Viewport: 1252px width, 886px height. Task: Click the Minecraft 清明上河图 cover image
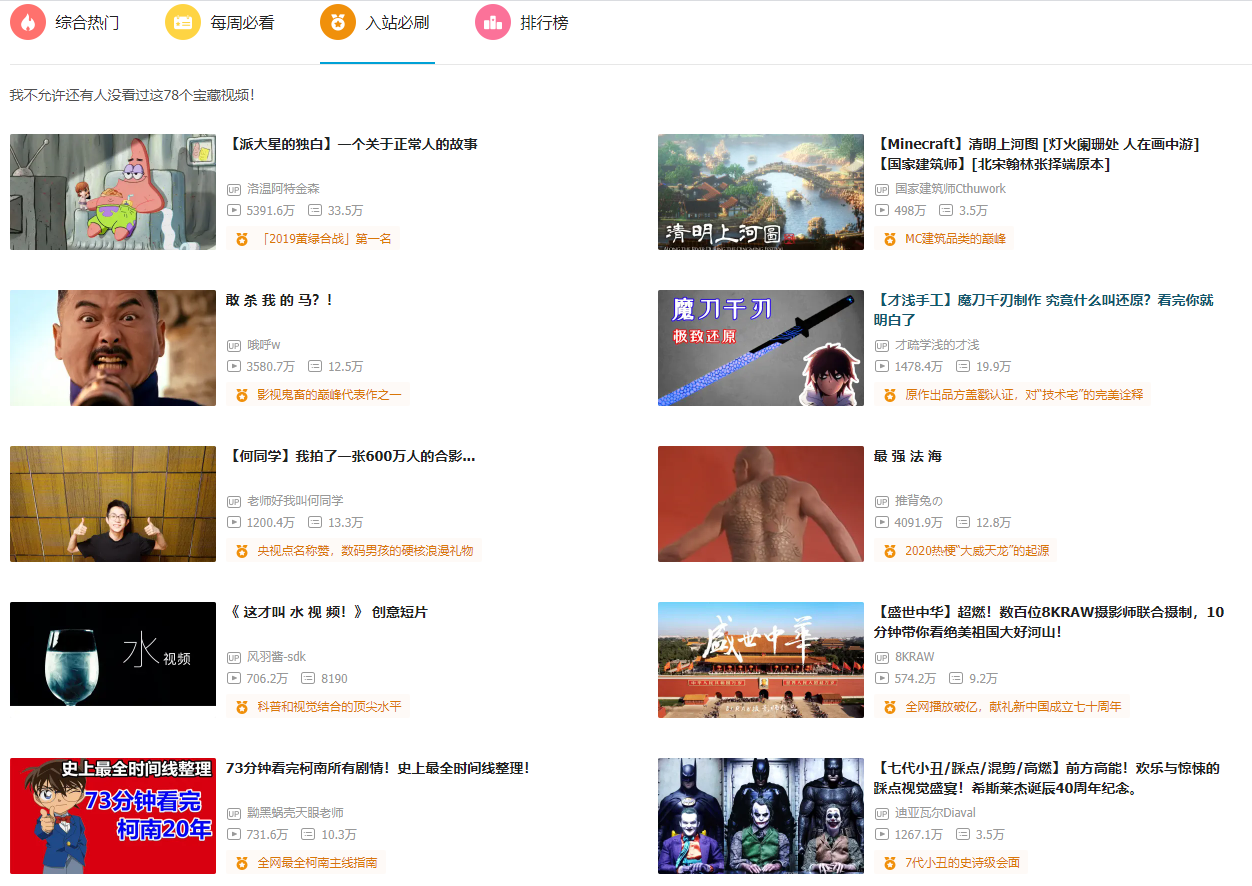coord(760,192)
